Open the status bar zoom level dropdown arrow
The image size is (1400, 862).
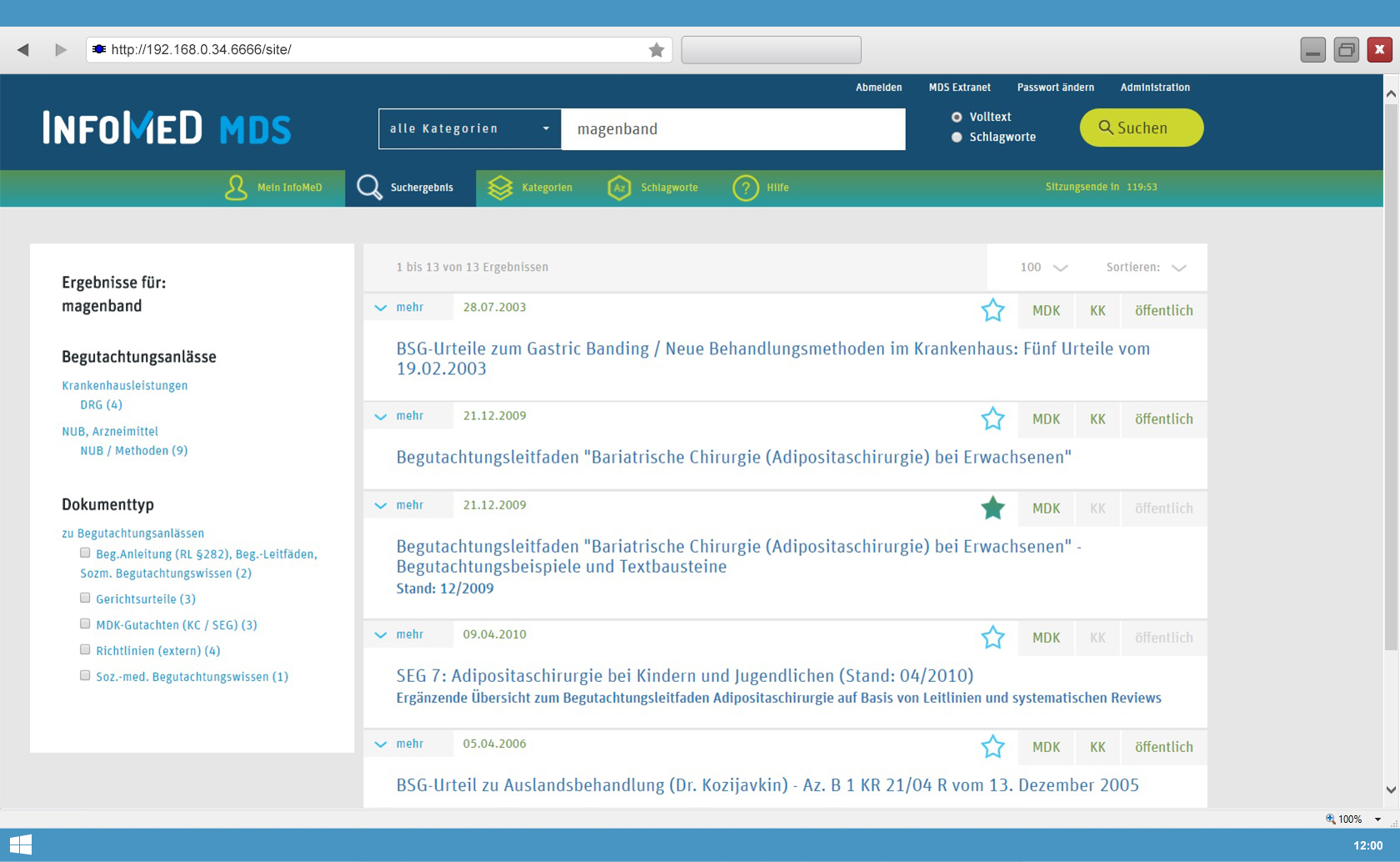(x=1377, y=819)
